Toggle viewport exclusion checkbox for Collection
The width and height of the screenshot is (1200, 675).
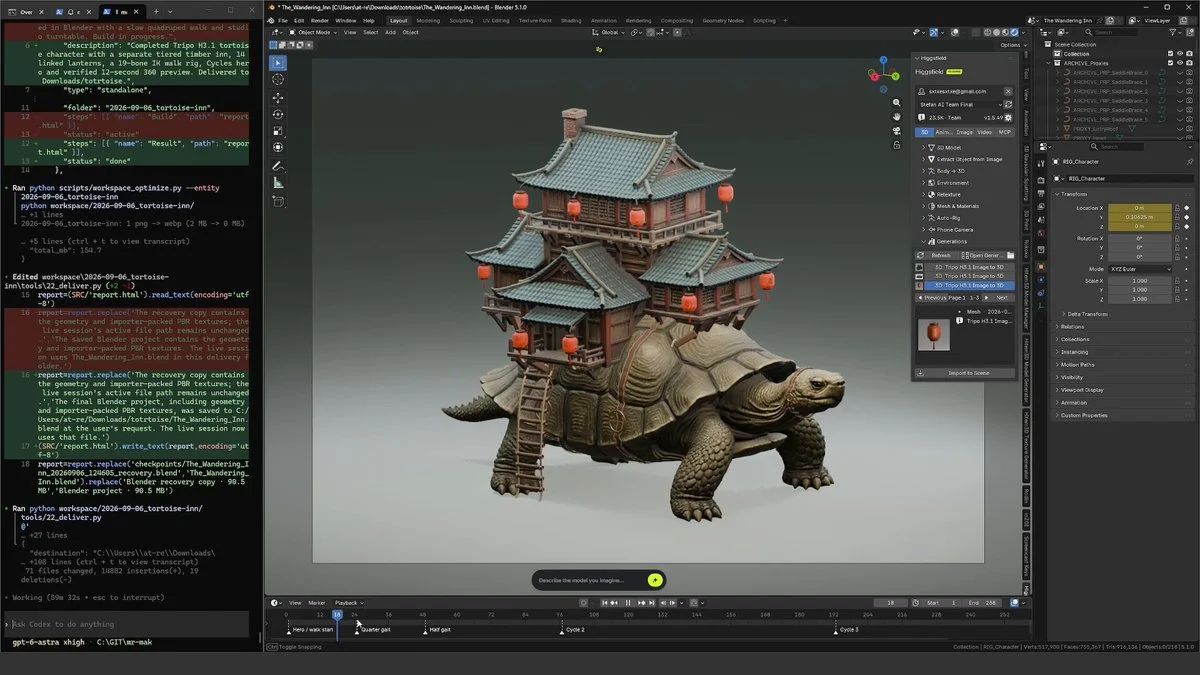coord(1170,54)
